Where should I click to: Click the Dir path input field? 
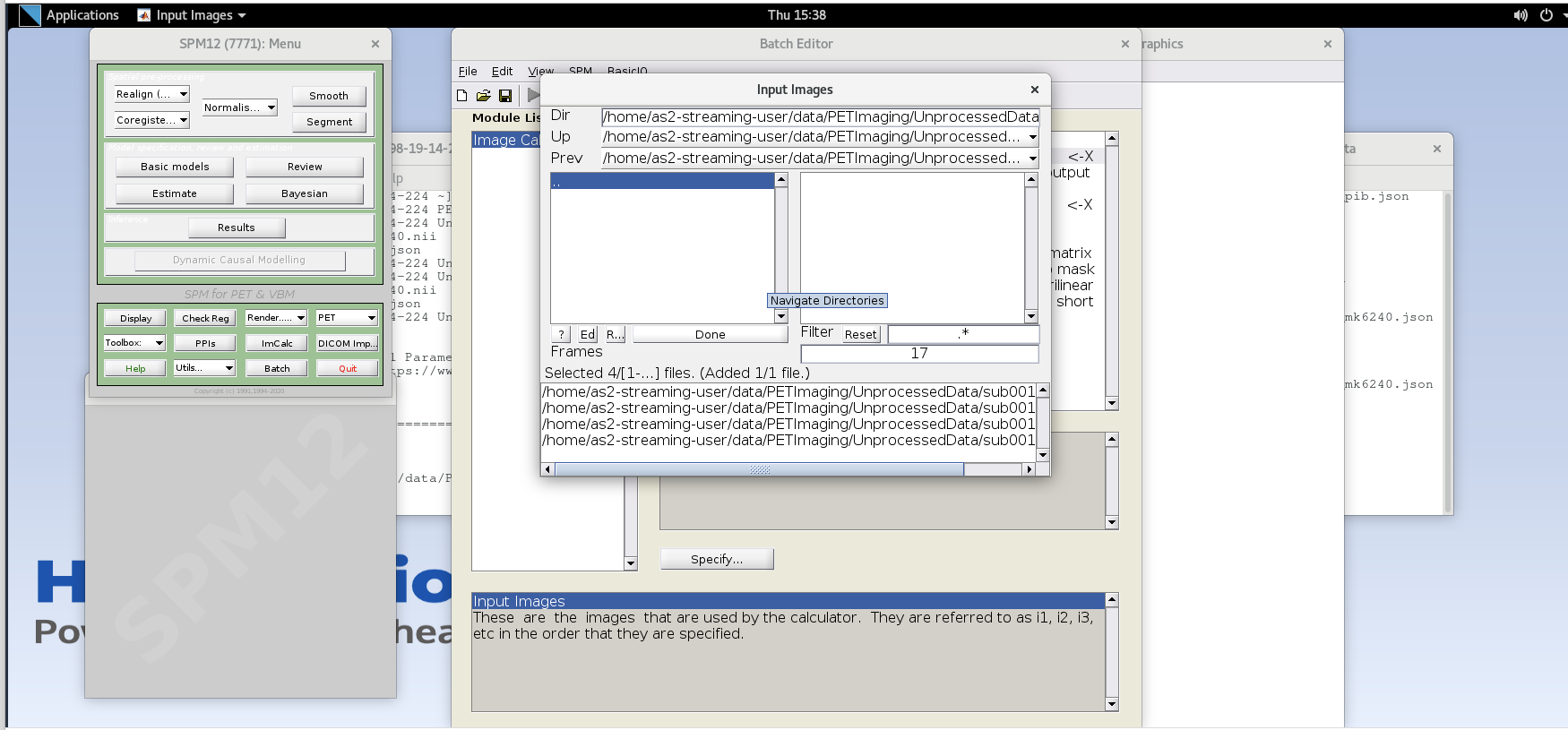(x=820, y=116)
